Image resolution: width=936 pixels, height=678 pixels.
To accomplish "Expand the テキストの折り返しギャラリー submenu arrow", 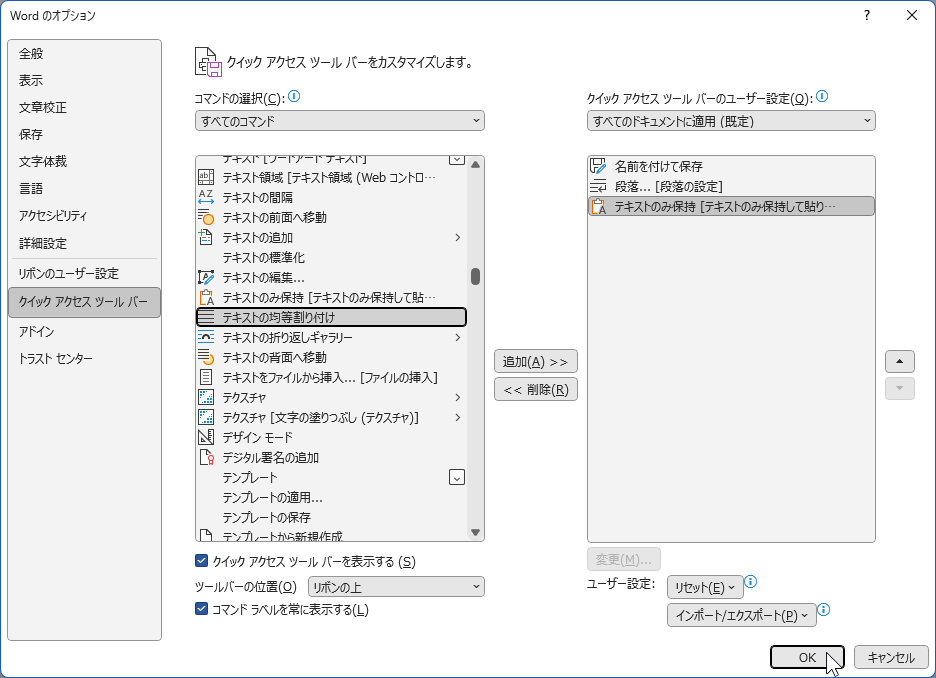I will (x=458, y=337).
